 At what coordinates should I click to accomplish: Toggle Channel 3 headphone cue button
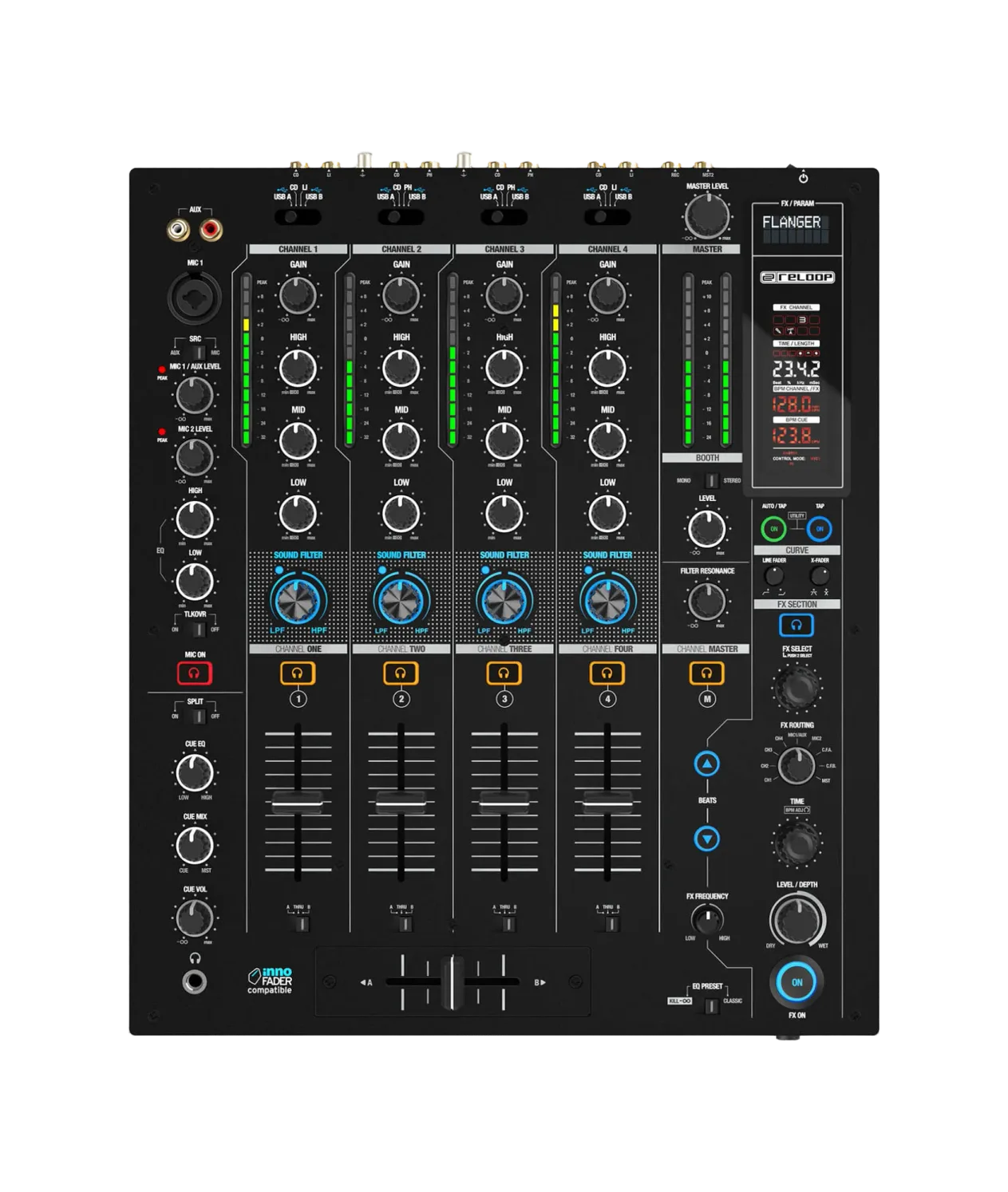[504, 673]
